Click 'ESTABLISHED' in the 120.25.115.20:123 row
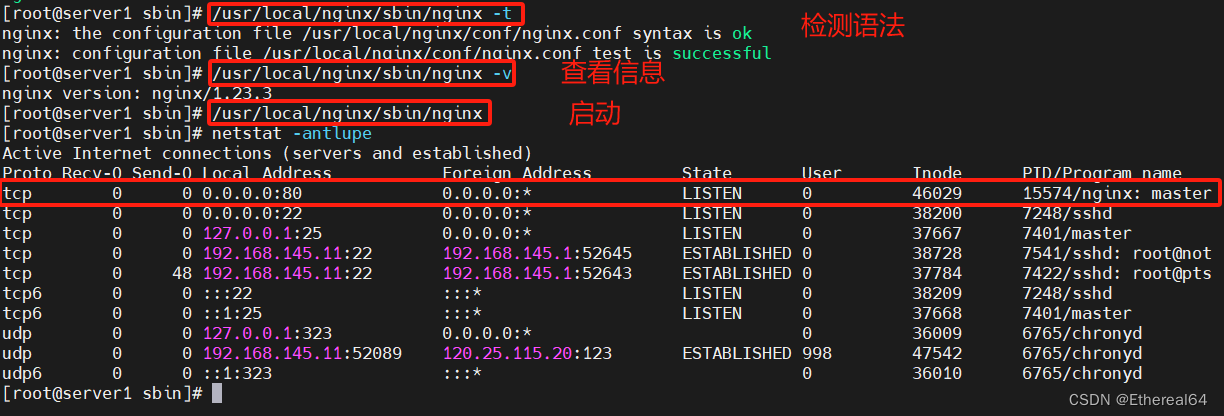Image resolution: width=1224 pixels, height=416 pixels. (737, 353)
